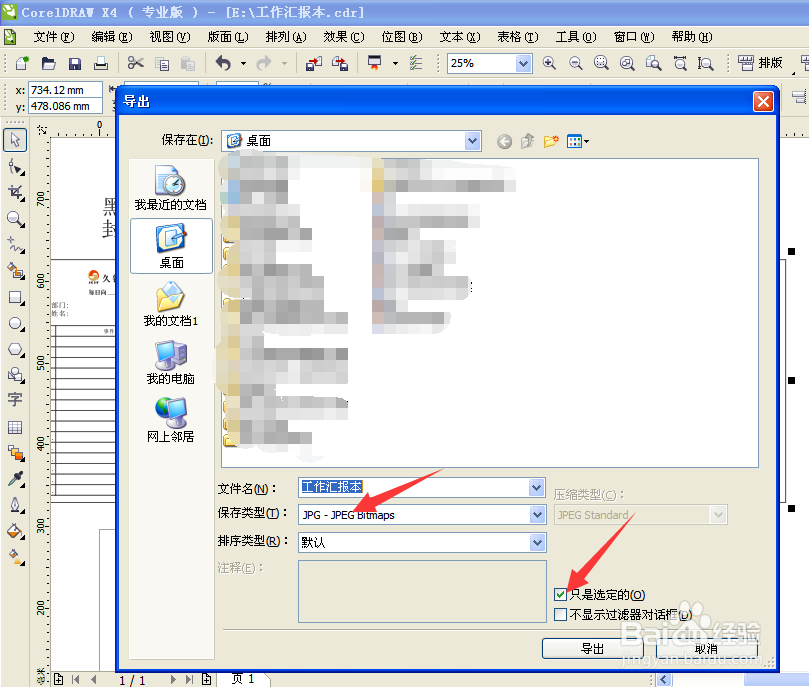Select the Text tool
The height and width of the screenshot is (687, 809).
(15, 399)
